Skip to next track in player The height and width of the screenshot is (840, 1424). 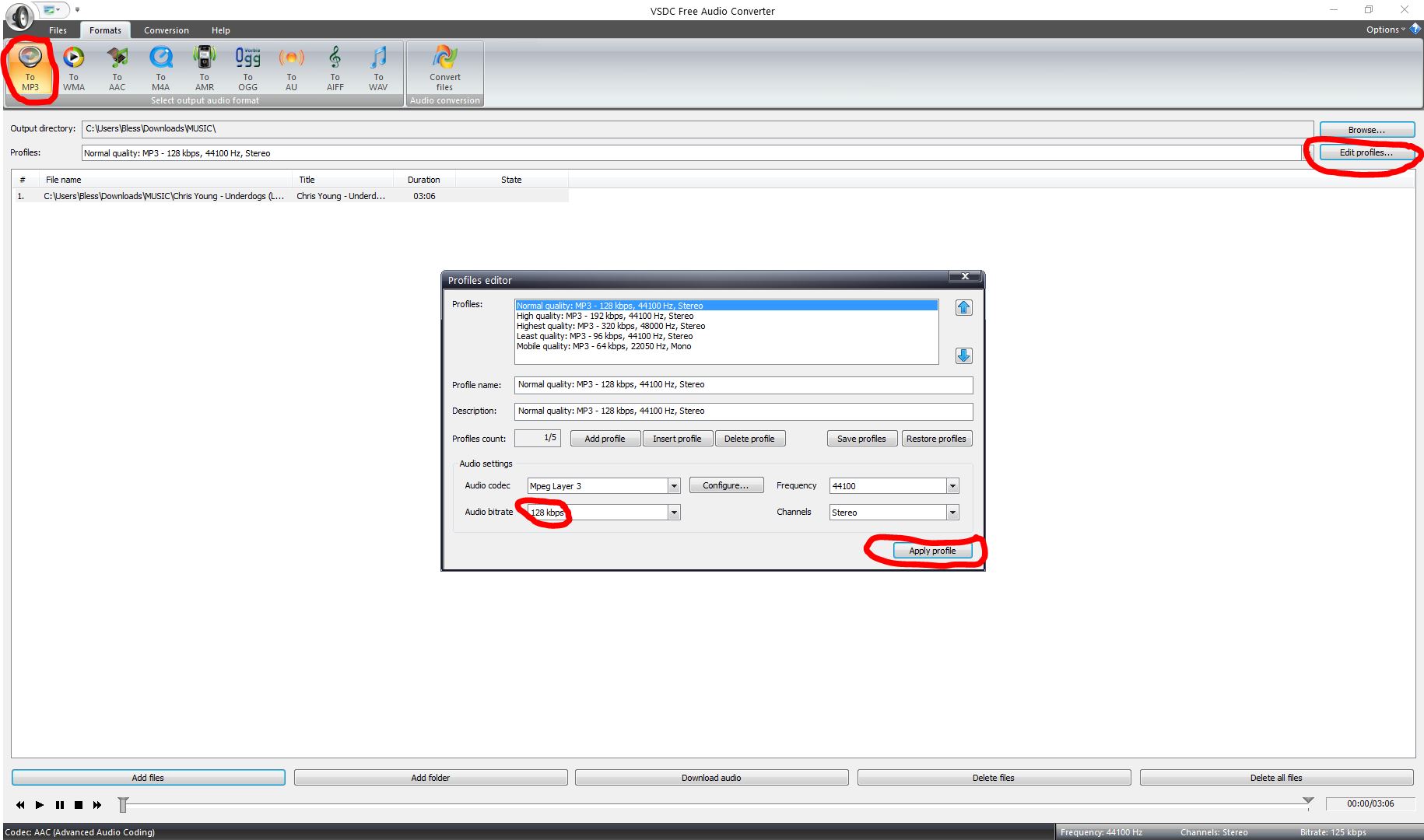click(97, 805)
